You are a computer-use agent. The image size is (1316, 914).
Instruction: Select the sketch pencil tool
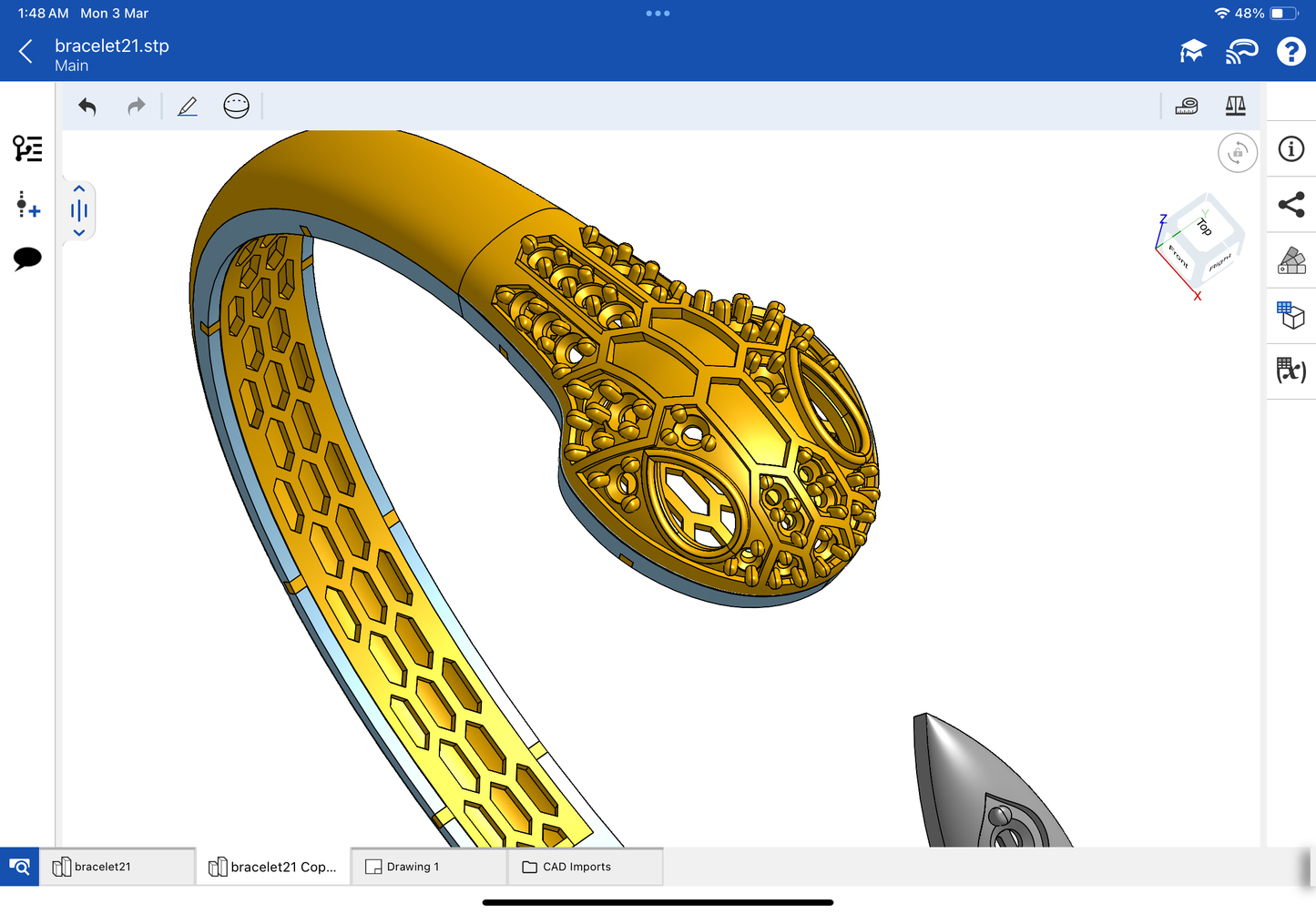(188, 107)
